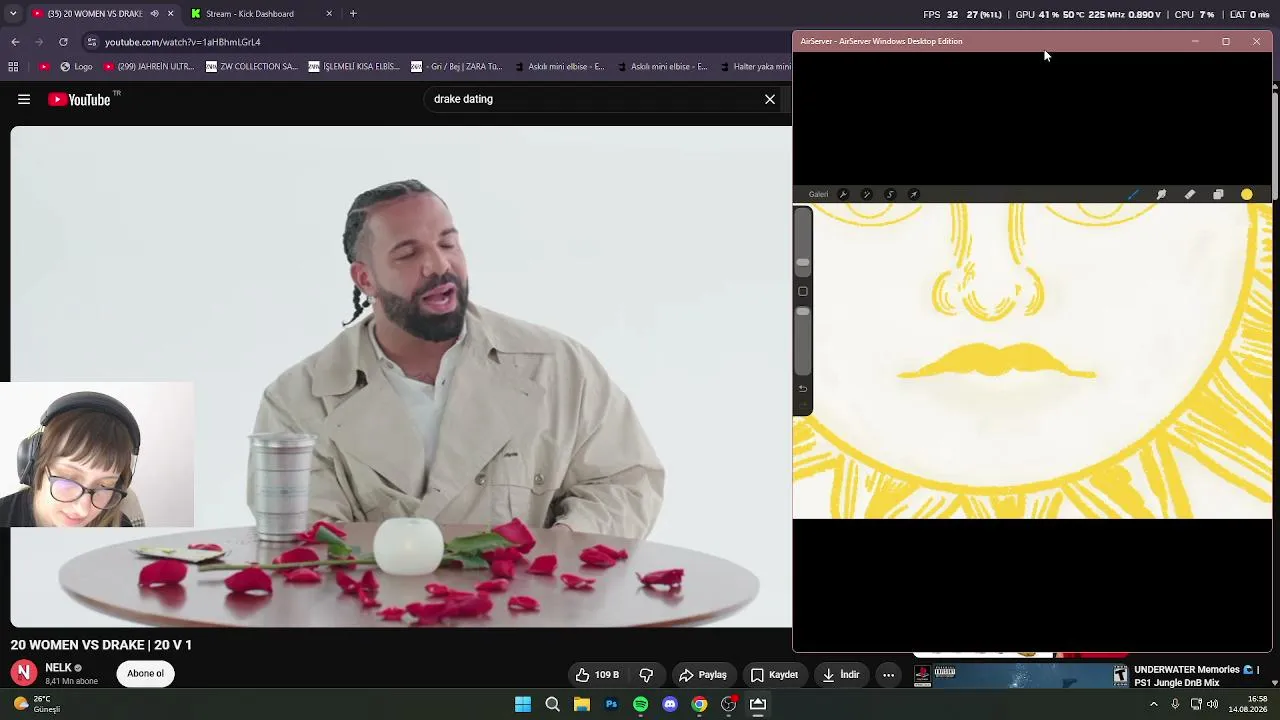Open Photoshop from the taskbar

[x=611, y=704]
